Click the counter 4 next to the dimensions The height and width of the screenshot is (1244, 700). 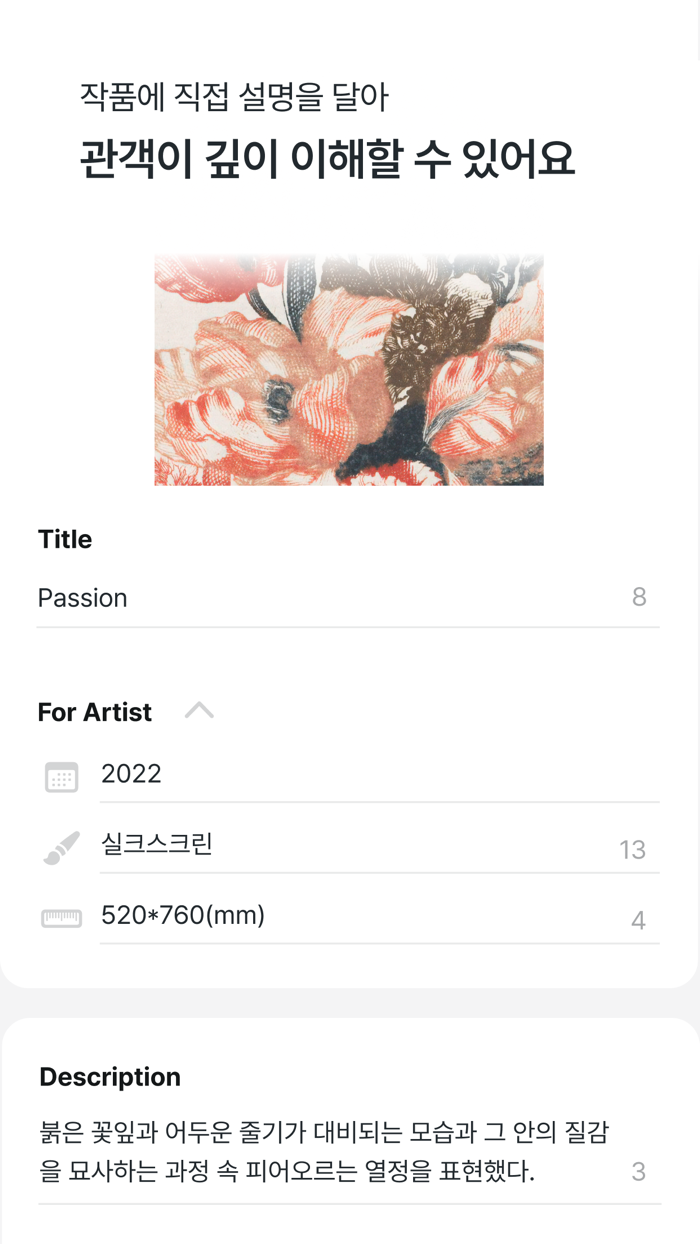[640, 918]
